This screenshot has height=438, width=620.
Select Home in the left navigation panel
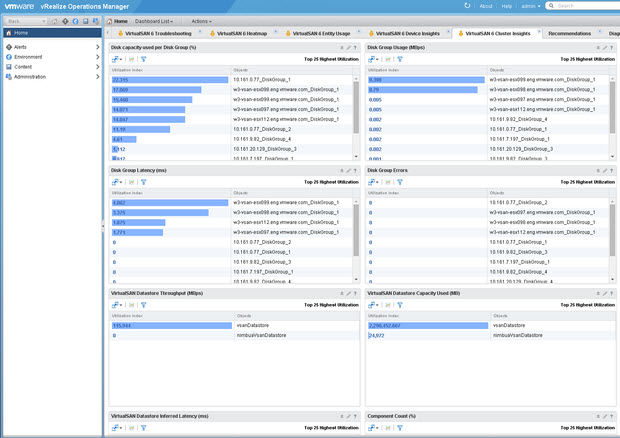(x=52, y=33)
